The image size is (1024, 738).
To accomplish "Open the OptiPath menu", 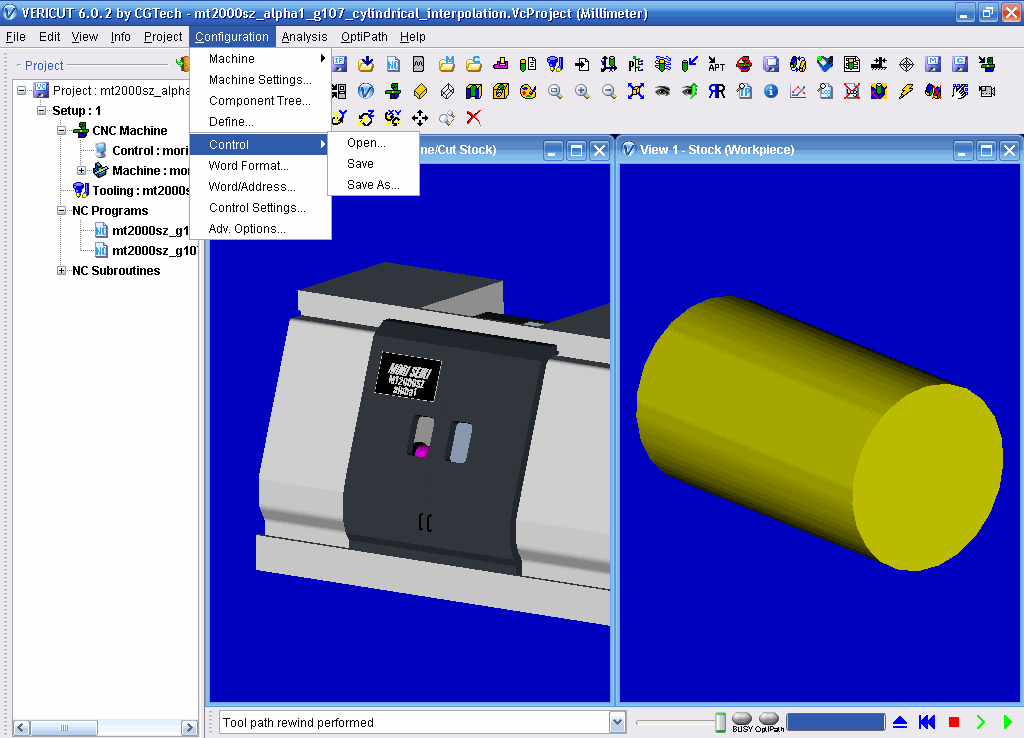I will click(364, 37).
